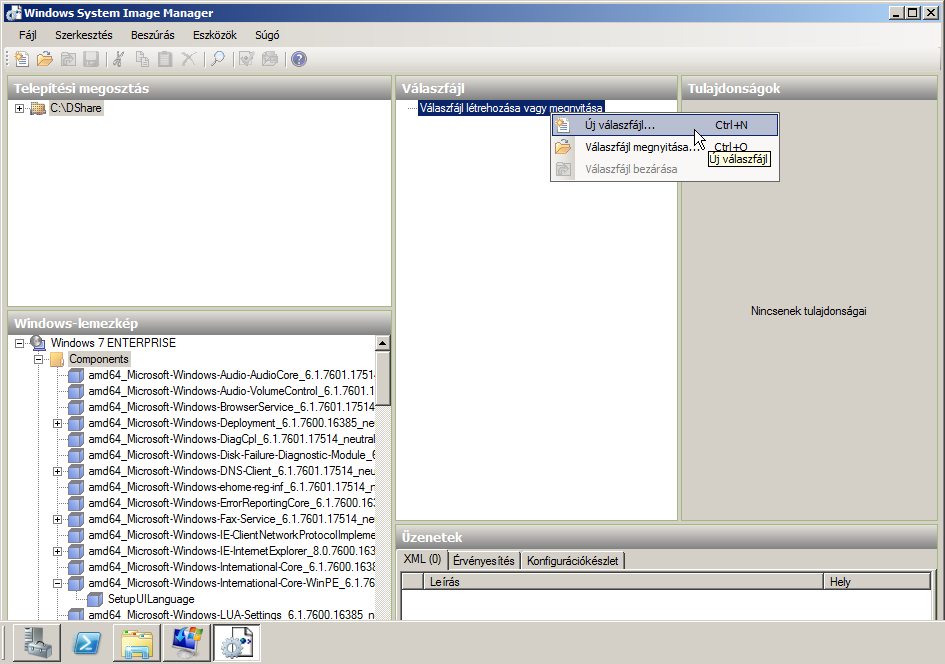
Task: Click the Close answer file toolbar icon
Action: coord(68,59)
